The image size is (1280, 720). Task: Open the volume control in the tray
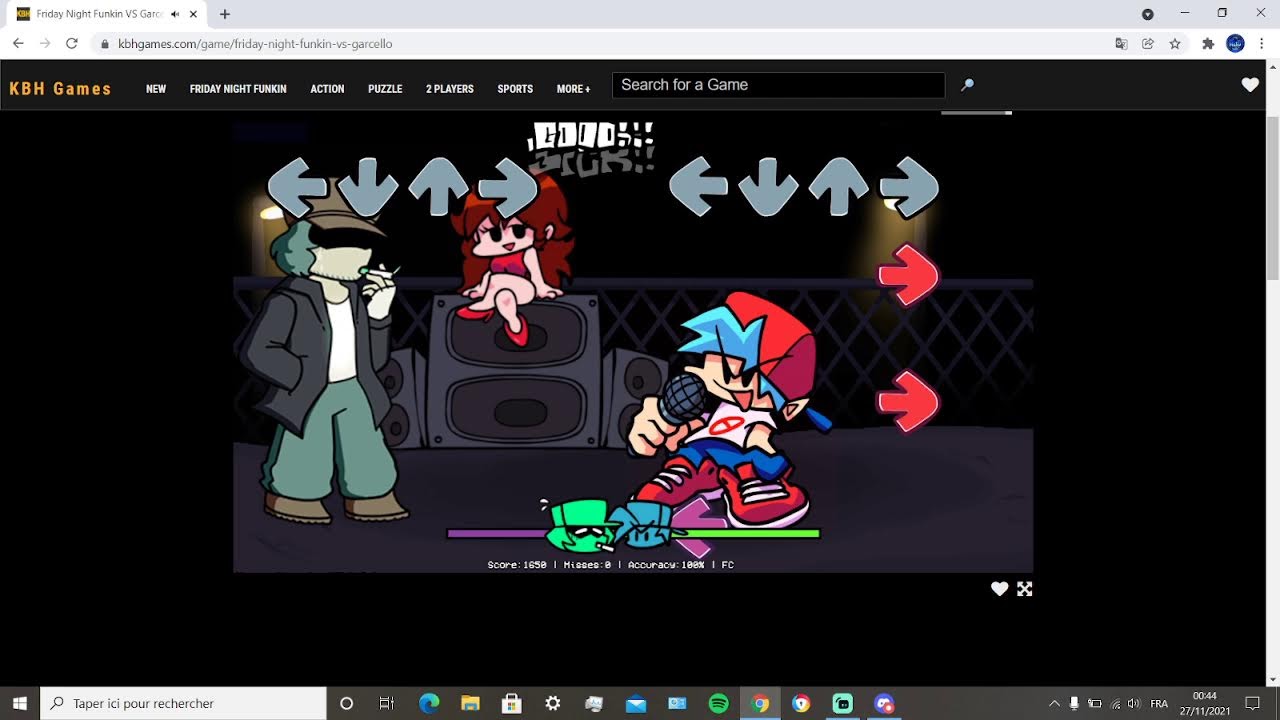pyautogui.click(x=1136, y=704)
